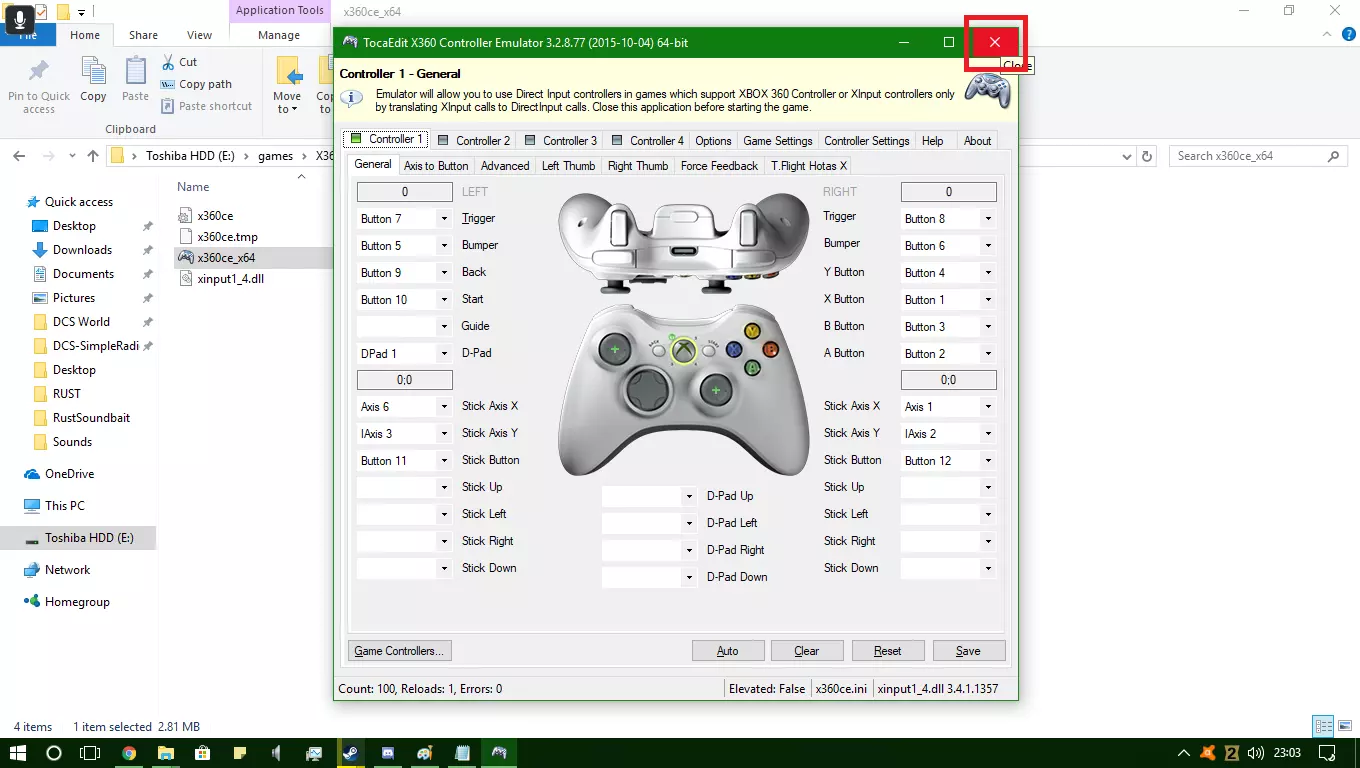Click the x360ce gamepad icon on the taskbar
This screenshot has height=768, width=1360.
pyautogui.click(x=499, y=753)
